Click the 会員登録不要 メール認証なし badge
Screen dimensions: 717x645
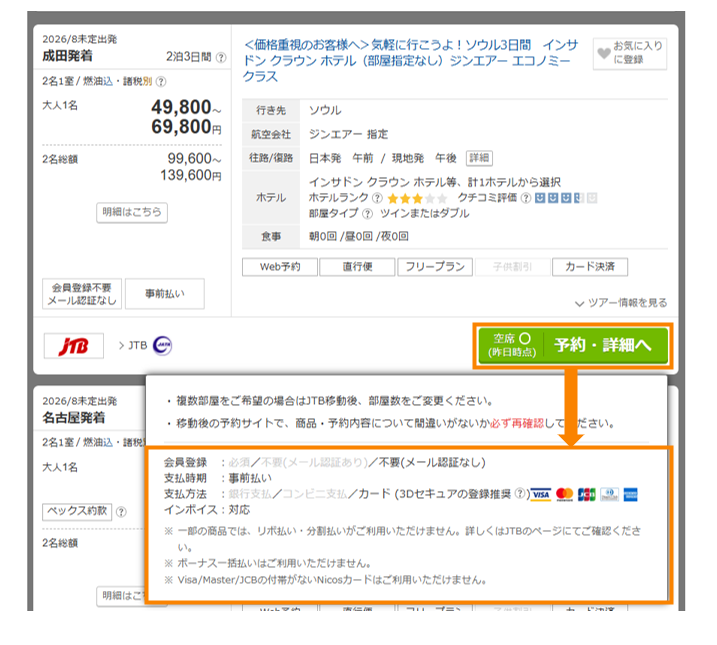coord(82,294)
